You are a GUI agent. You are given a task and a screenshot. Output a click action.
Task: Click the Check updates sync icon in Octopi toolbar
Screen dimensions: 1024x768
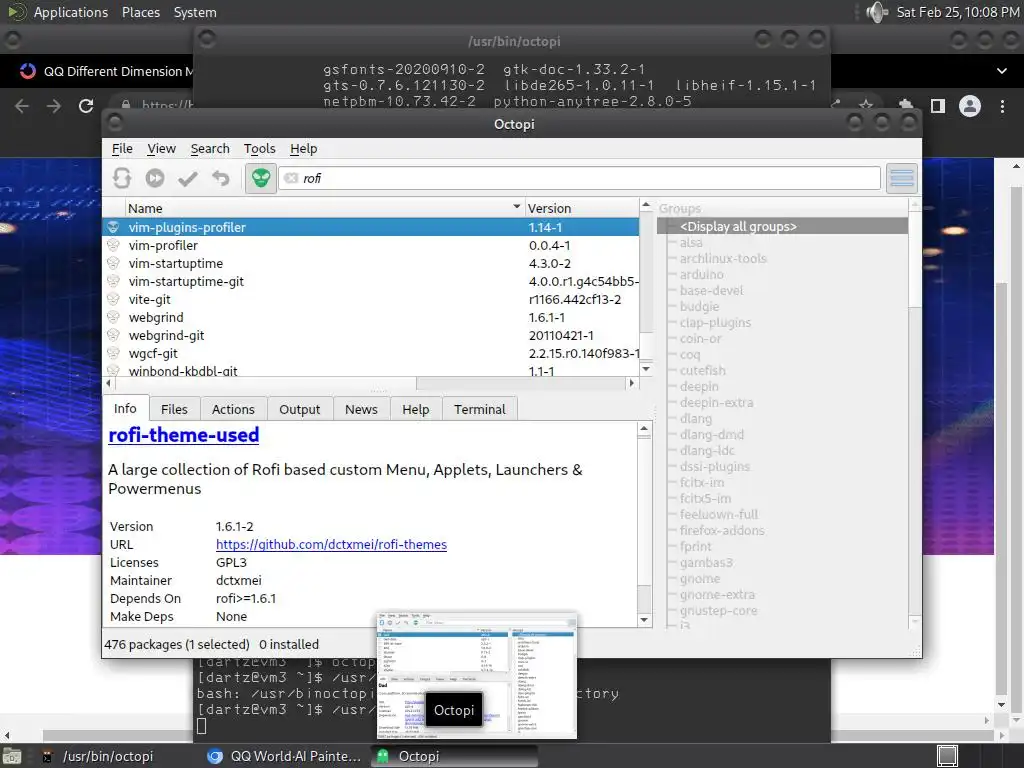click(122, 178)
